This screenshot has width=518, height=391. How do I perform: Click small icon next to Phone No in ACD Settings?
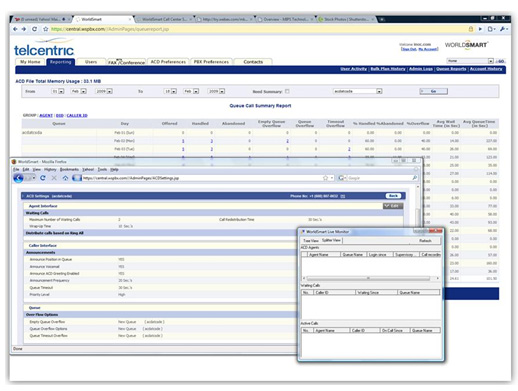[x=343, y=196]
